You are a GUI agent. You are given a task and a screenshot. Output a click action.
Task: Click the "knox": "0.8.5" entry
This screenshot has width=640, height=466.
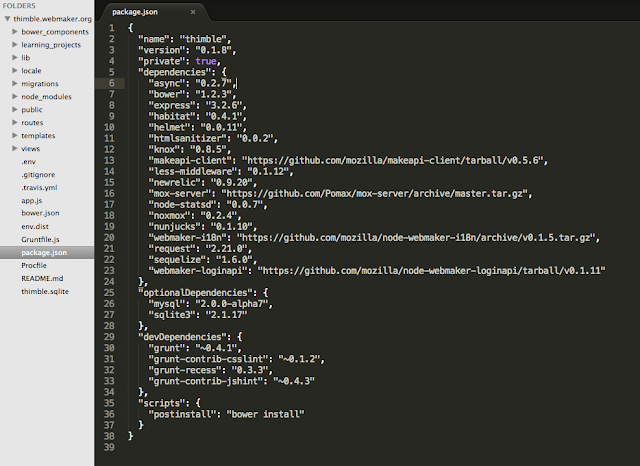(x=189, y=149)
